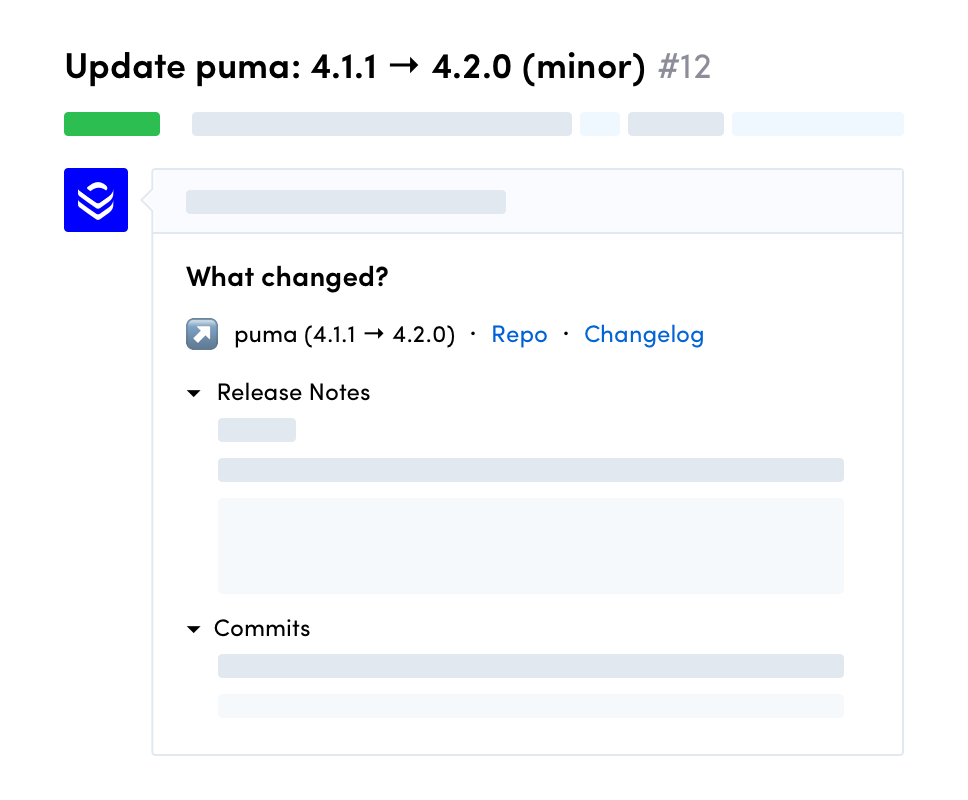Click the comment header placeholder bar
968x800 pixels.
[346, 202]
